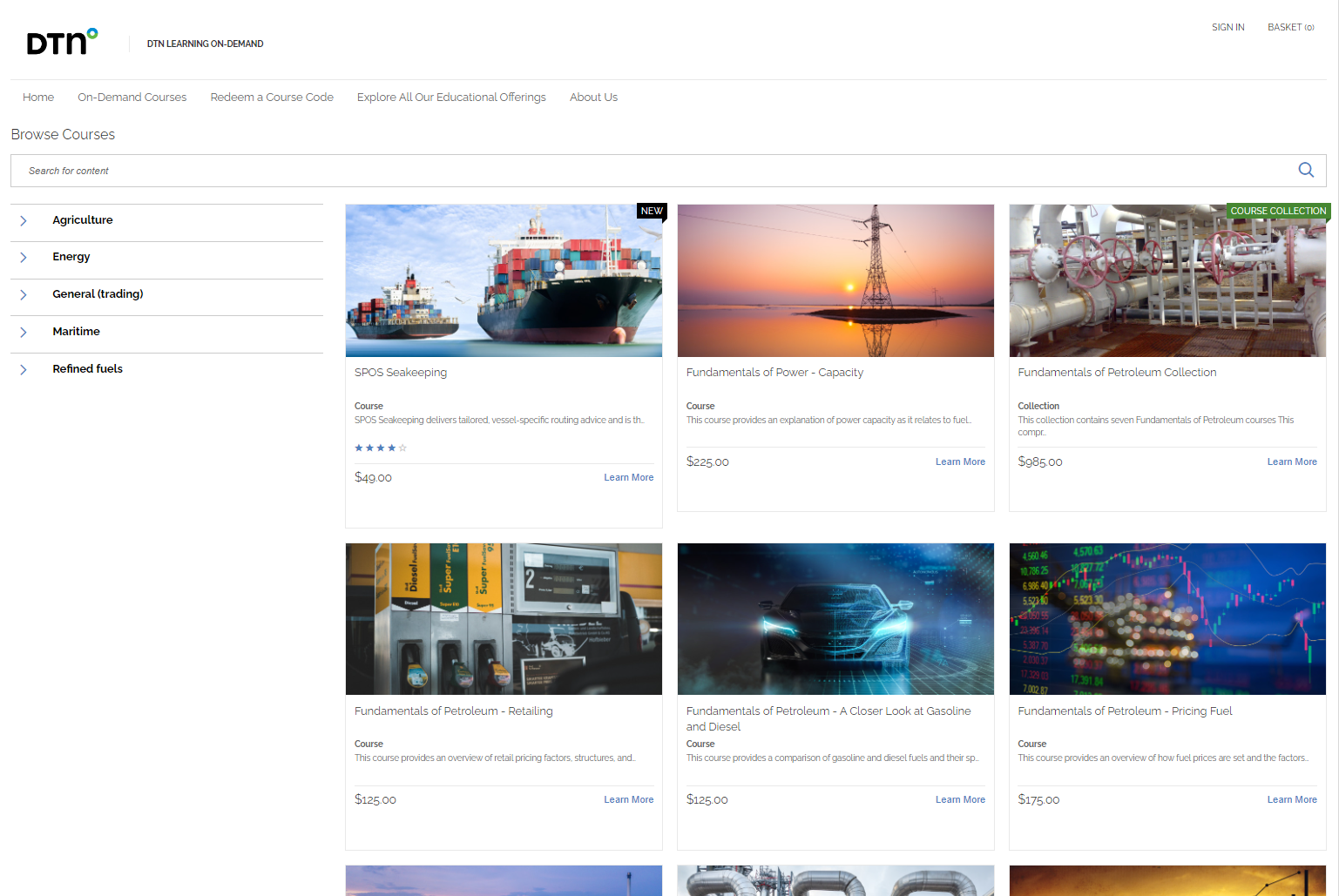Open the BASKET (0) link
The image size is (1339, 896).
[1290, 27]
